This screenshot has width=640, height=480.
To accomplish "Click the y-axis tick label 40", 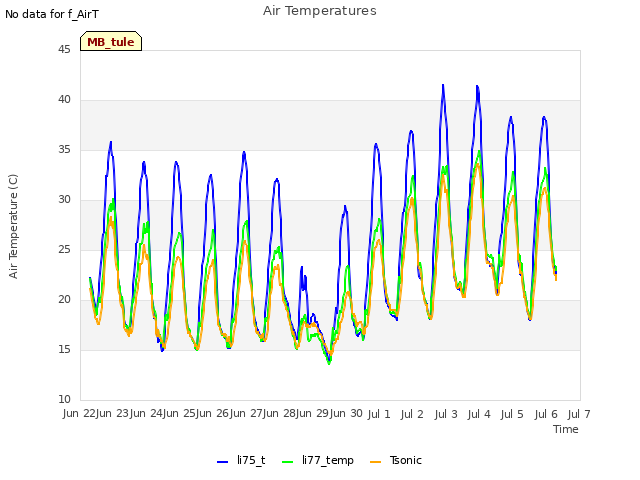I will point(64,100).
